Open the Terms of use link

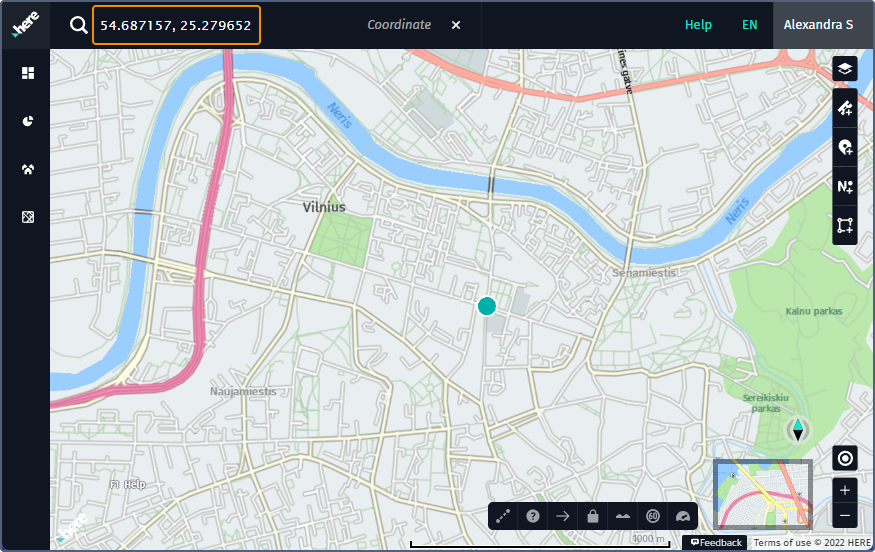click(783, 543)
